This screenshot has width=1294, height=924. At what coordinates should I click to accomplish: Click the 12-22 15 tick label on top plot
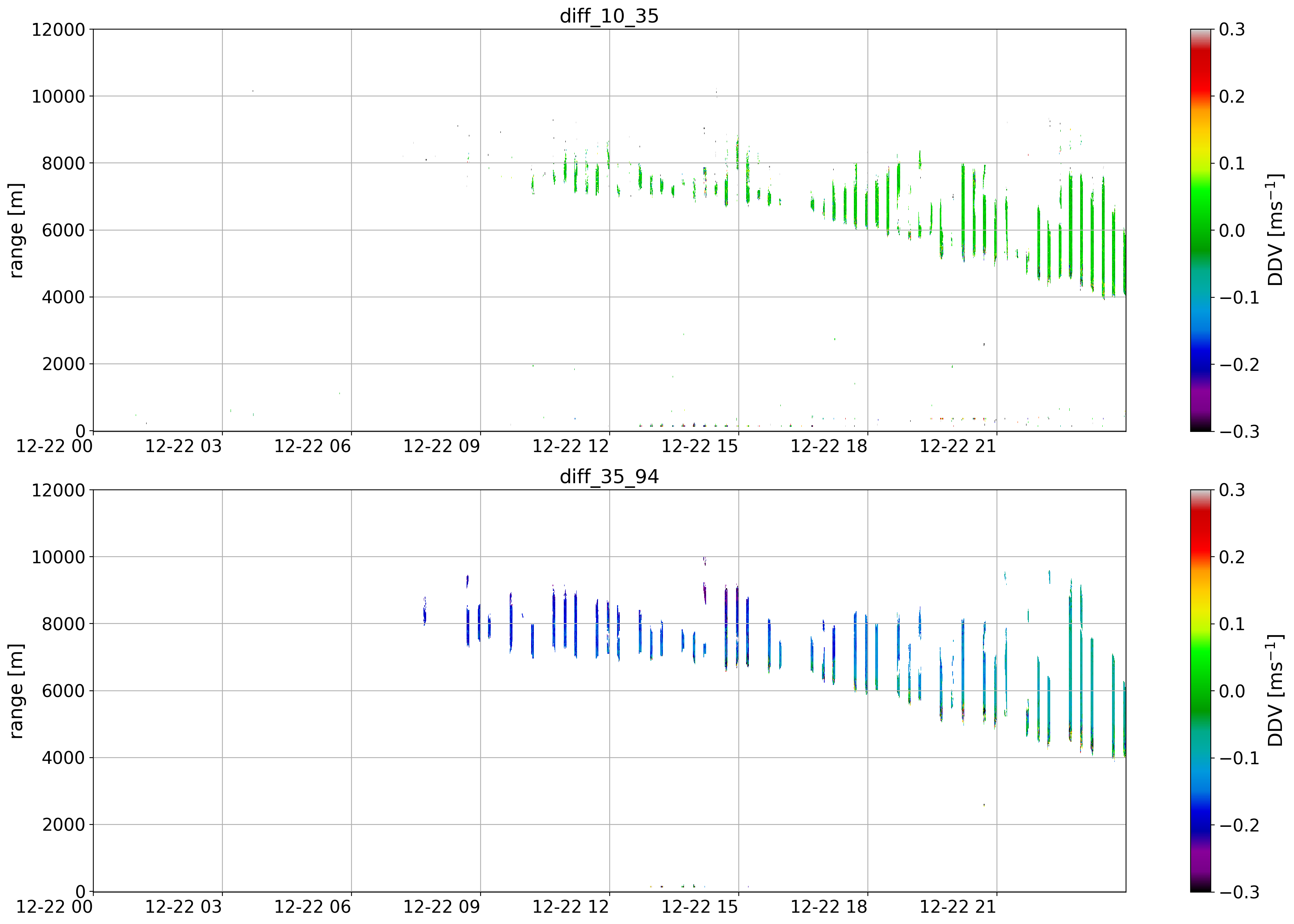point(700,446)
